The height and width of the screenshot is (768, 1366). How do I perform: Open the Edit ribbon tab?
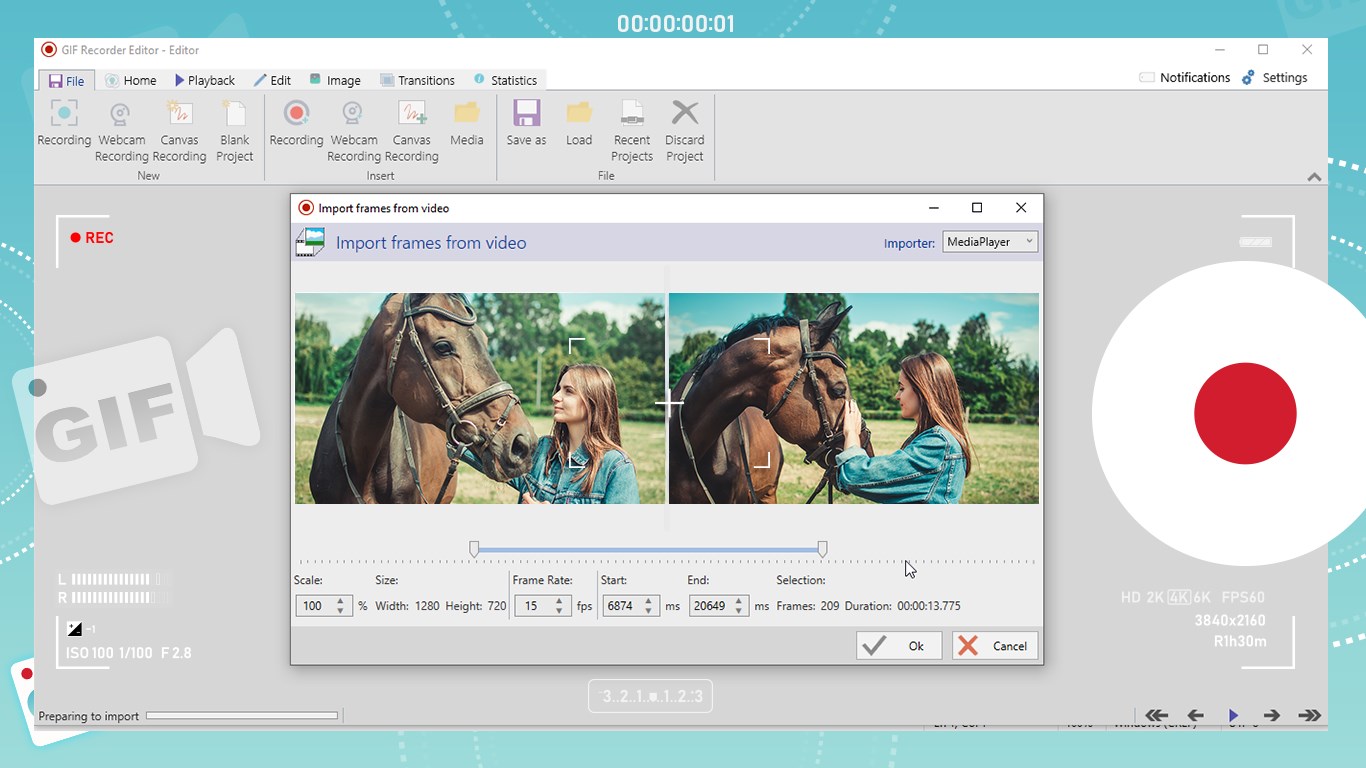tap(272, 81)
